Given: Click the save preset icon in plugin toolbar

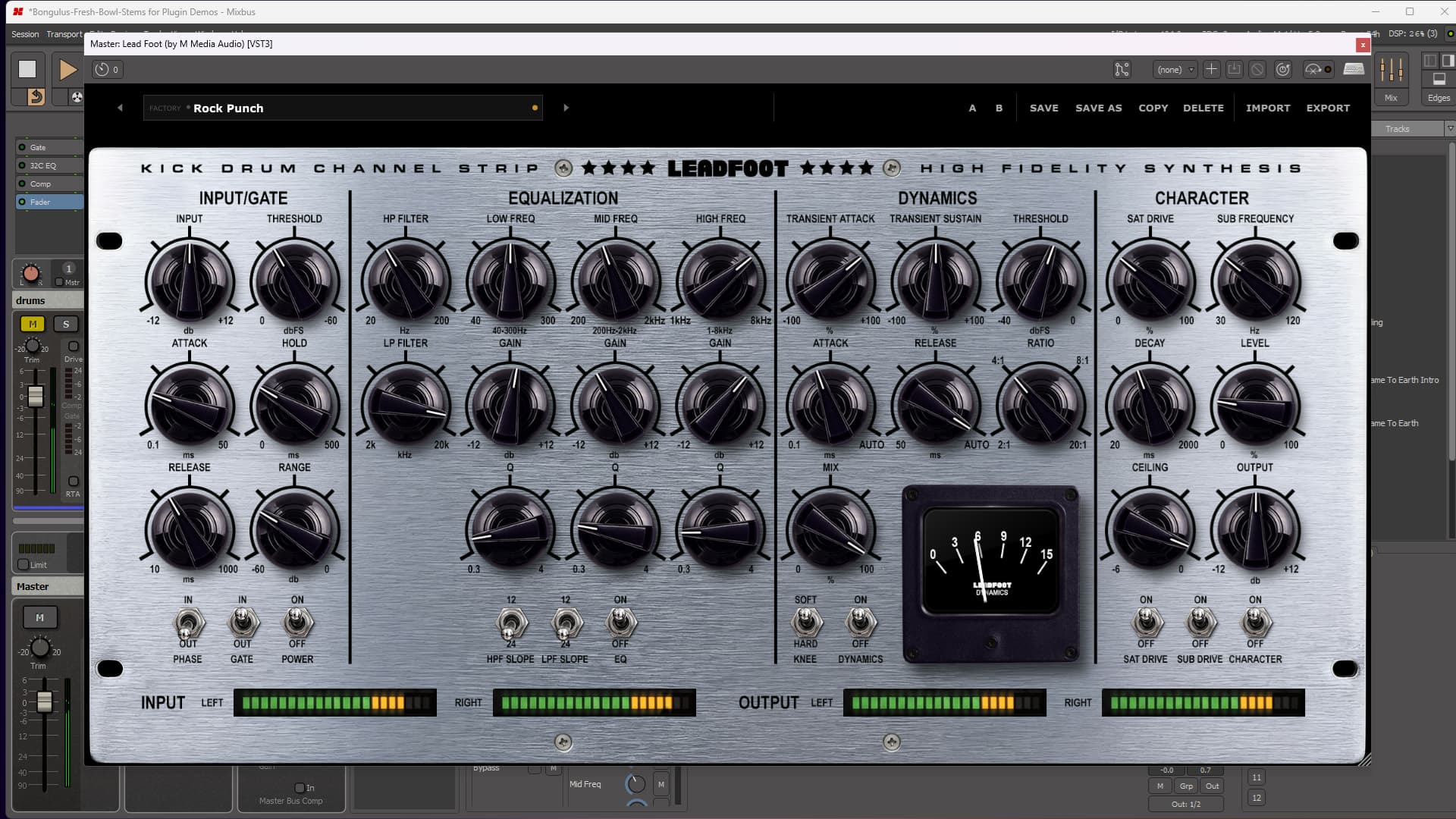Looking at the screenshot, I should point(1235,69).
